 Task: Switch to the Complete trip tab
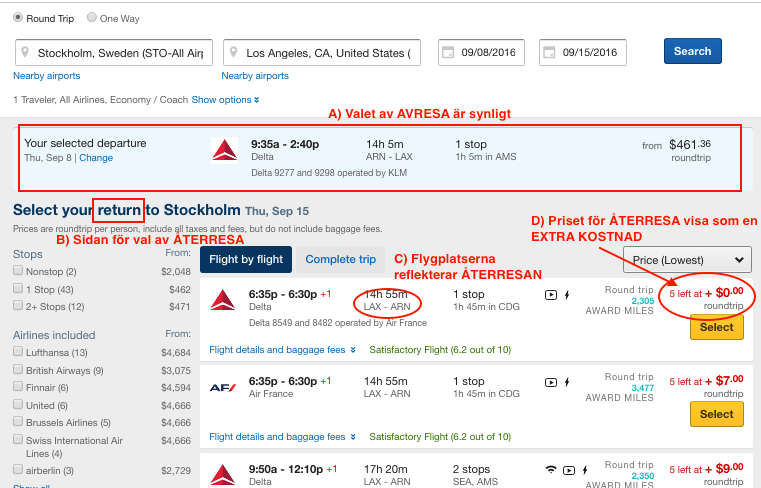point(340,260)
